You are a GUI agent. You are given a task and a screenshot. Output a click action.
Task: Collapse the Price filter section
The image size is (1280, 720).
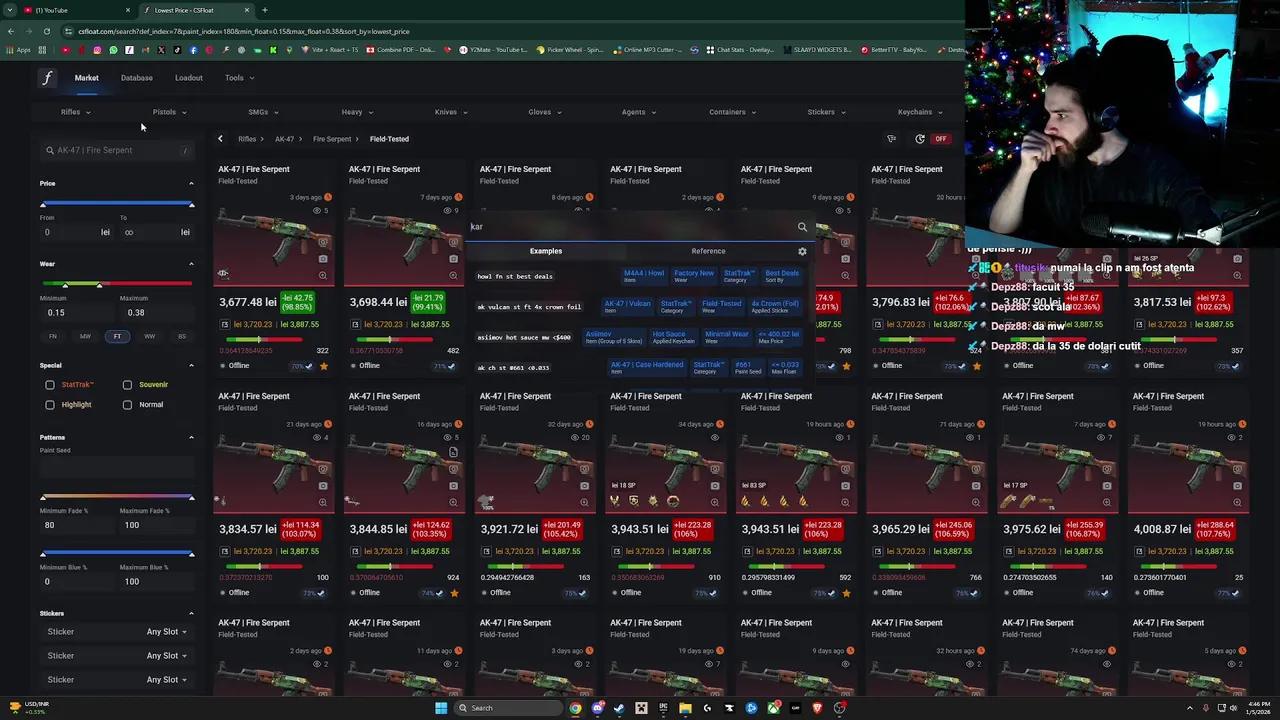coord(191,183)
